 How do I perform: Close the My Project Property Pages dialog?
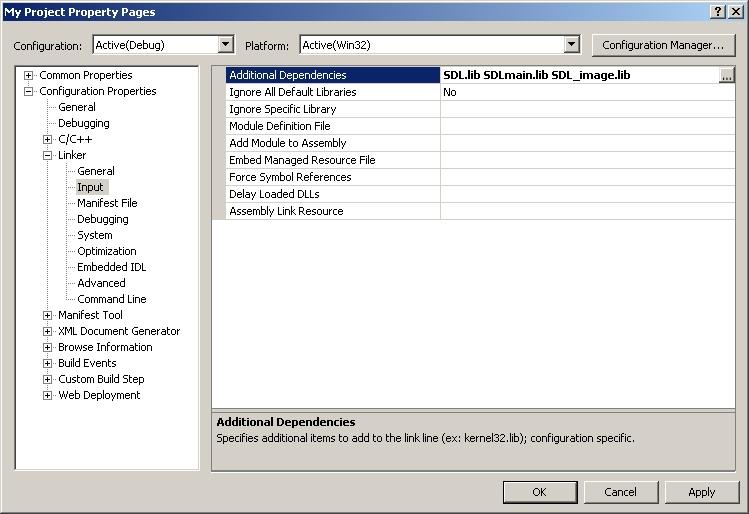(x=736, y=11)
